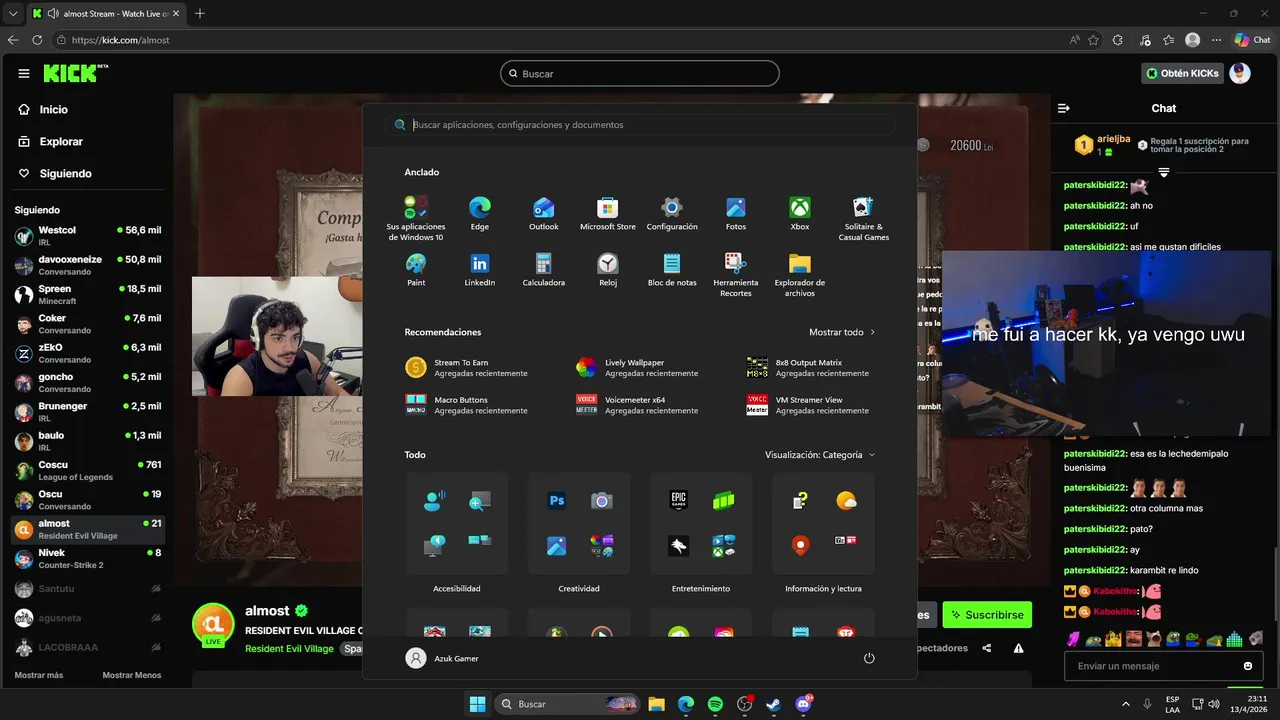Click the Suscribirse button
Screen dimensions: 1280x720
coord(987,615)
